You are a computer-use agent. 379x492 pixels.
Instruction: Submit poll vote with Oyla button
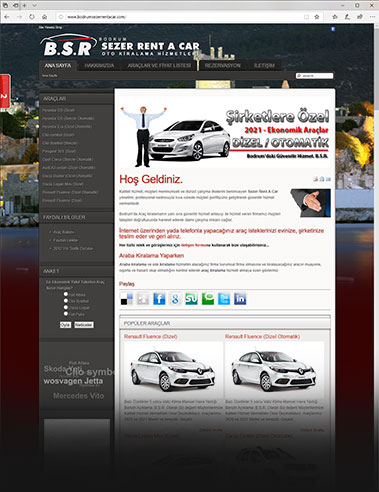click(65, 325)
